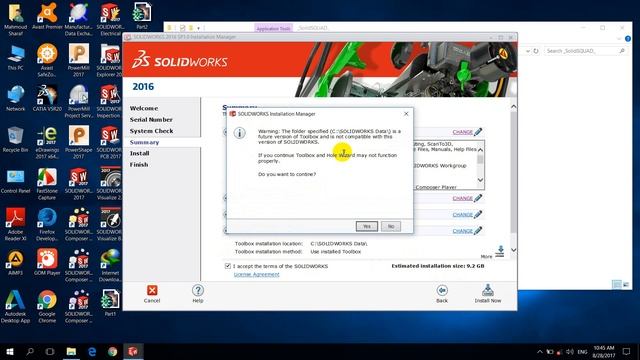This screenshot has height=360, width=640.
Task: Open Microsoft Edge from the taskbar
Action: 92,351
